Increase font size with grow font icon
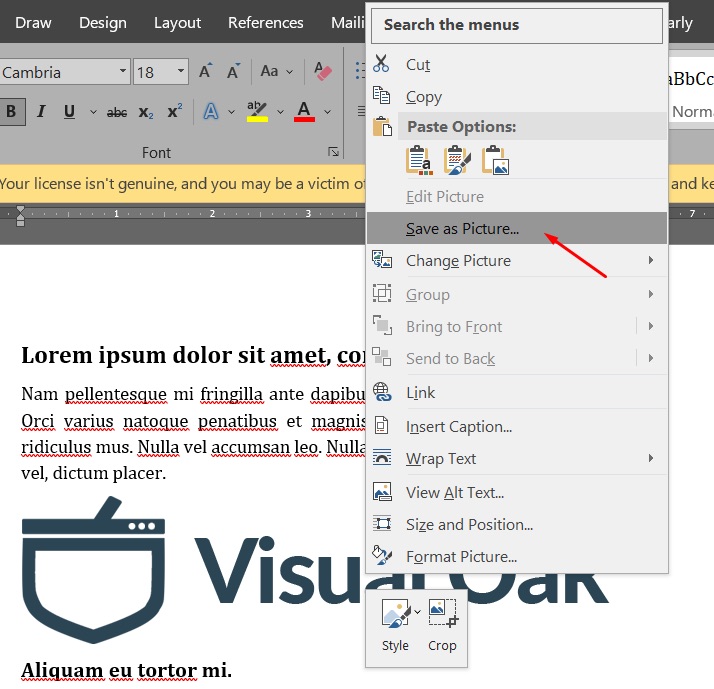714x689 pixels. tap(206, 71)
